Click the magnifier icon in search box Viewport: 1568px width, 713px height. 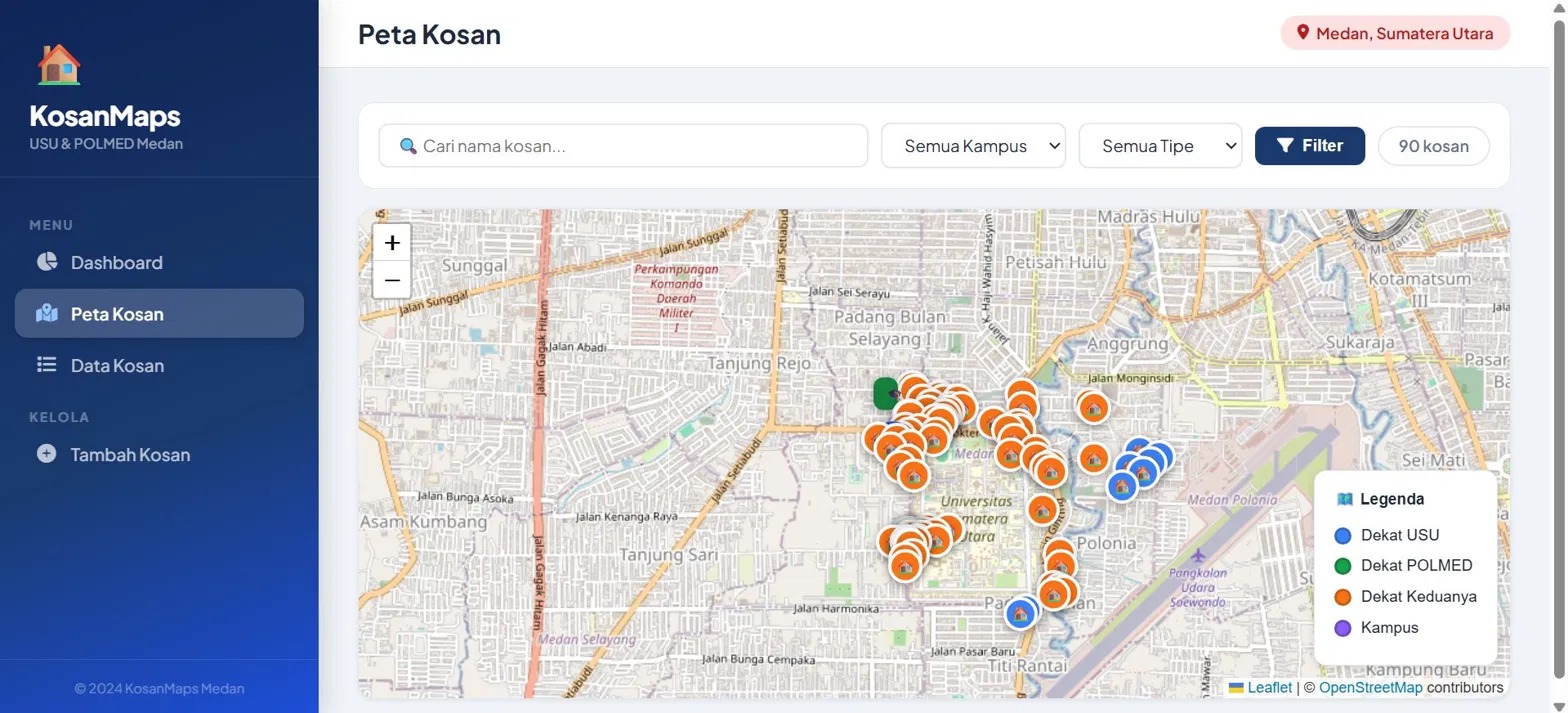click(x=408, y=146)
